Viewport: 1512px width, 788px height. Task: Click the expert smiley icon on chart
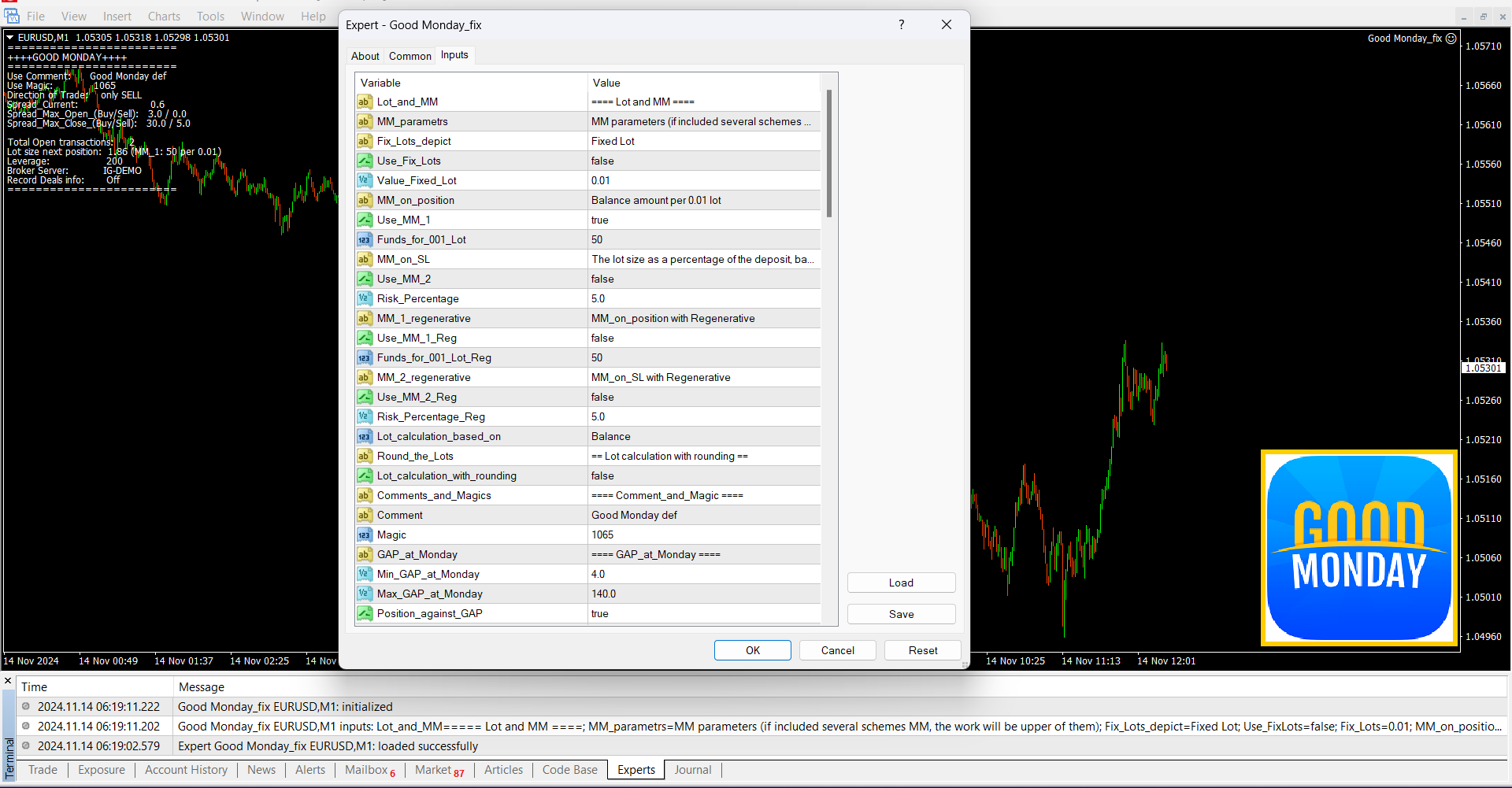click(x=1451, y=38)
